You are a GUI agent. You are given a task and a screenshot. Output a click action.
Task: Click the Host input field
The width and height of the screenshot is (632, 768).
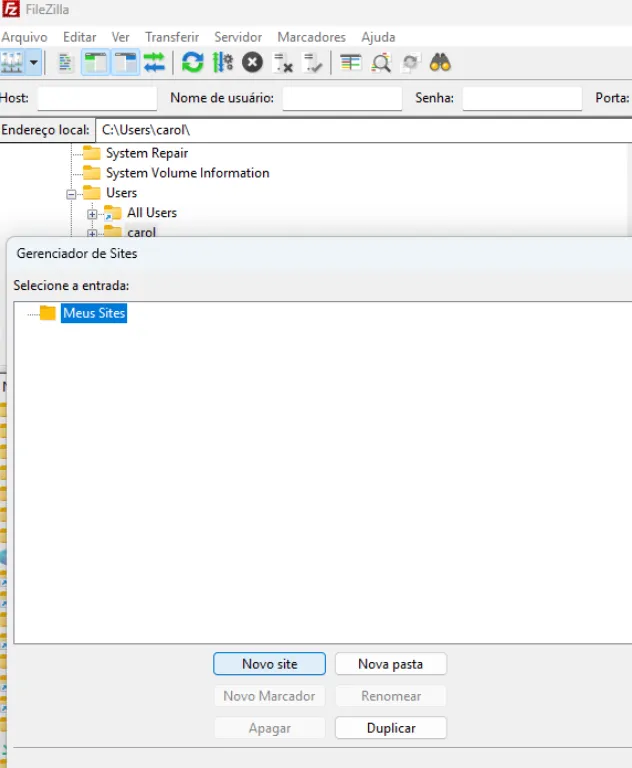97,98
